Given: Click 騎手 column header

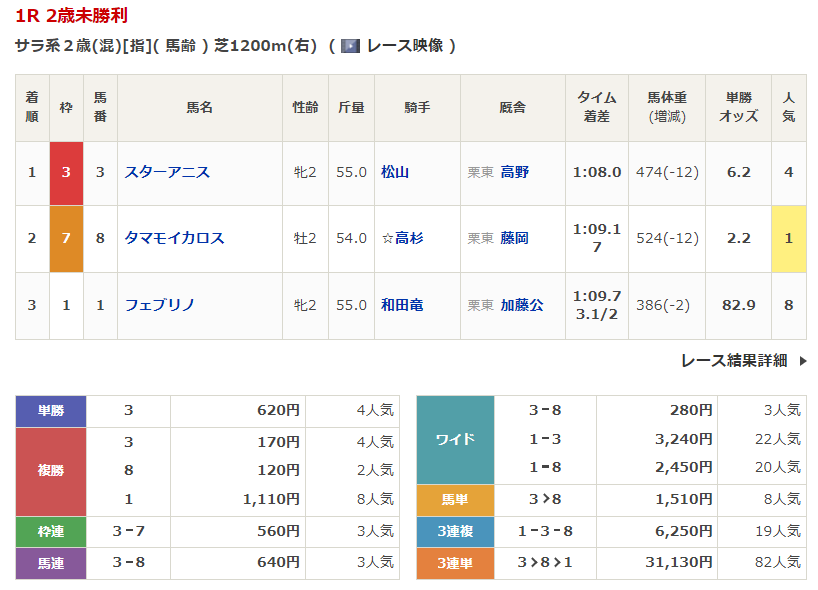Looking at the screenshot, I should point(417,107).
